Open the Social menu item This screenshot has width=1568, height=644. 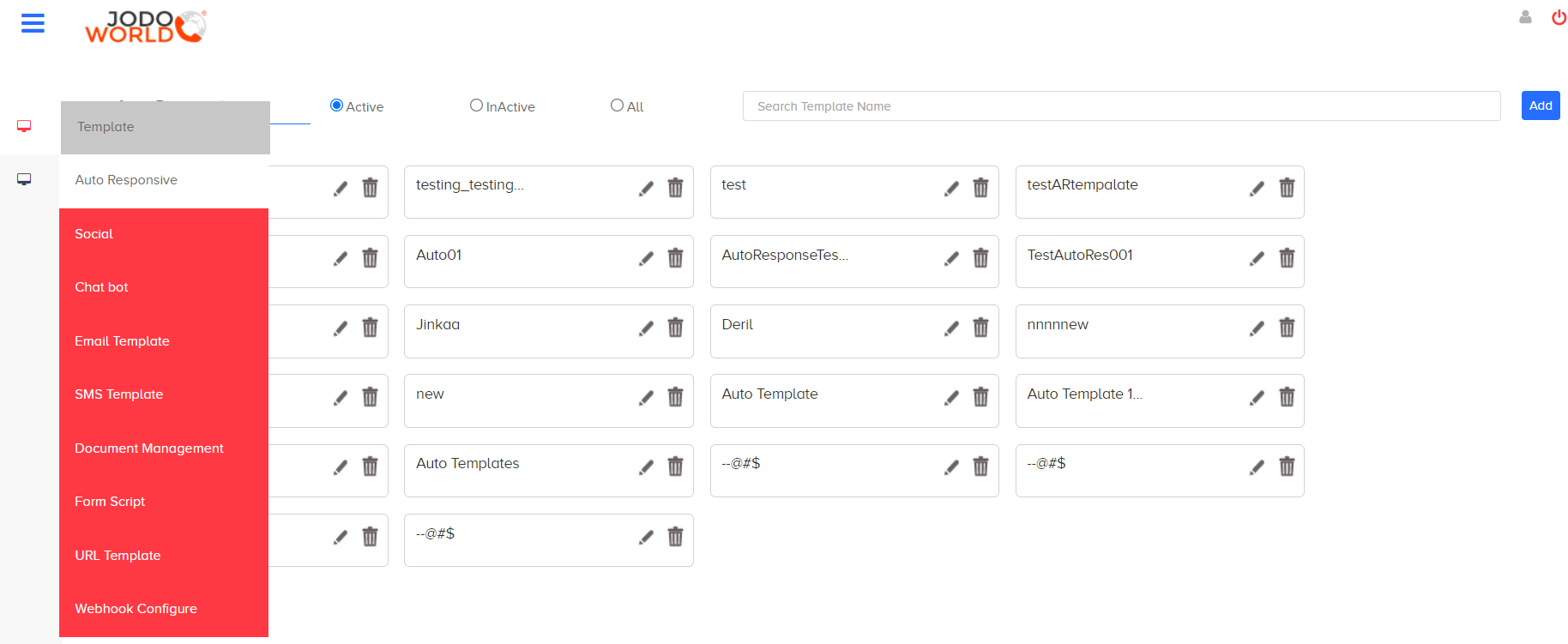(164, 234)
